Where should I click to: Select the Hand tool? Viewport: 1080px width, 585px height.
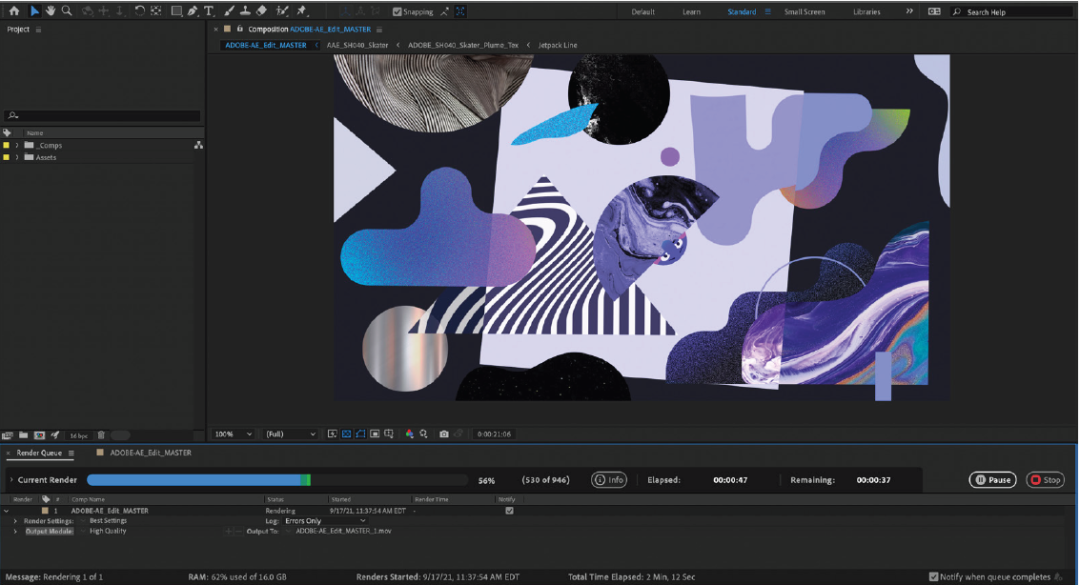pos(50,11)
